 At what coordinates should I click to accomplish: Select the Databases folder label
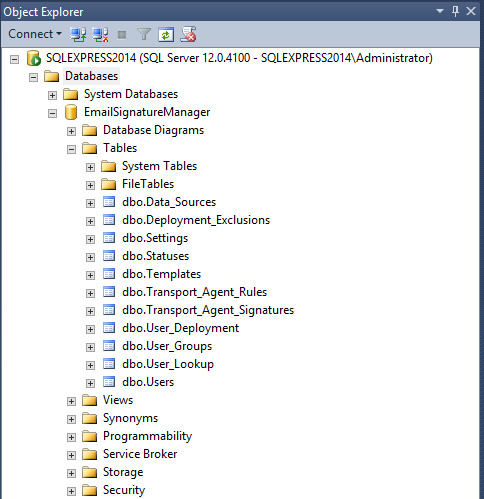92,76
